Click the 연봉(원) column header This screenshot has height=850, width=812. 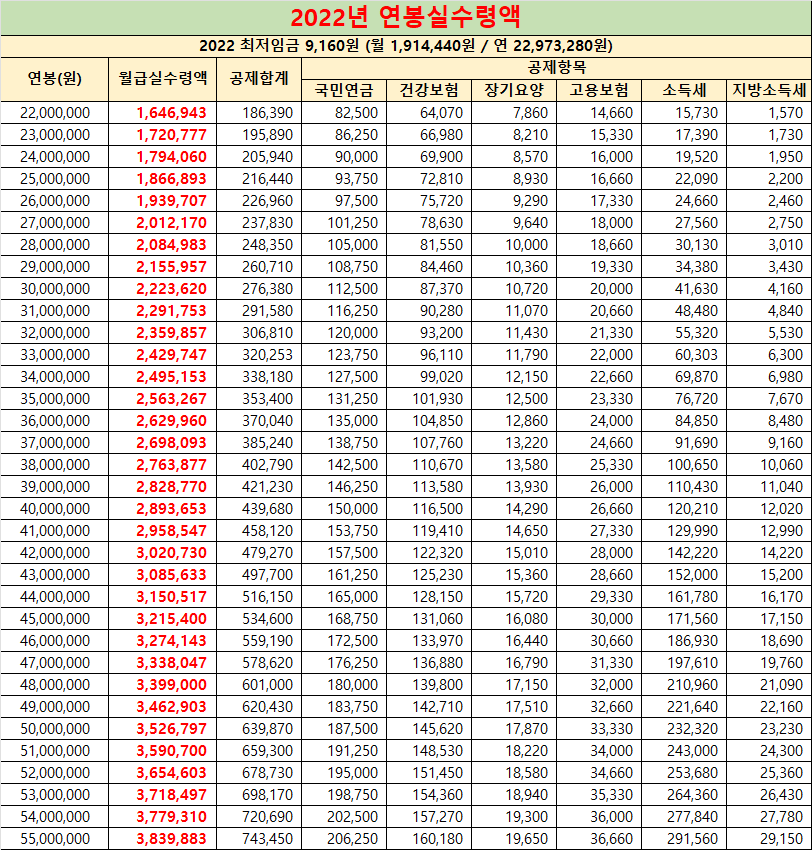[x=55, y=79]
